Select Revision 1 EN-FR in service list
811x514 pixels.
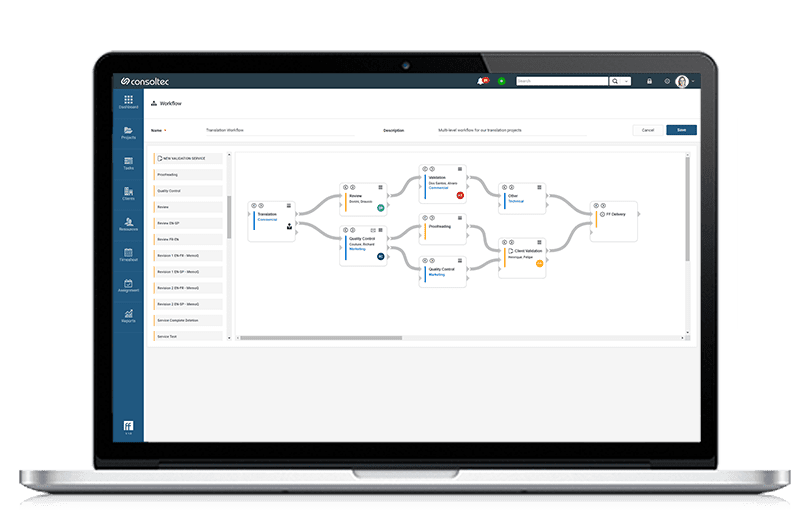[x=188, y=255]
